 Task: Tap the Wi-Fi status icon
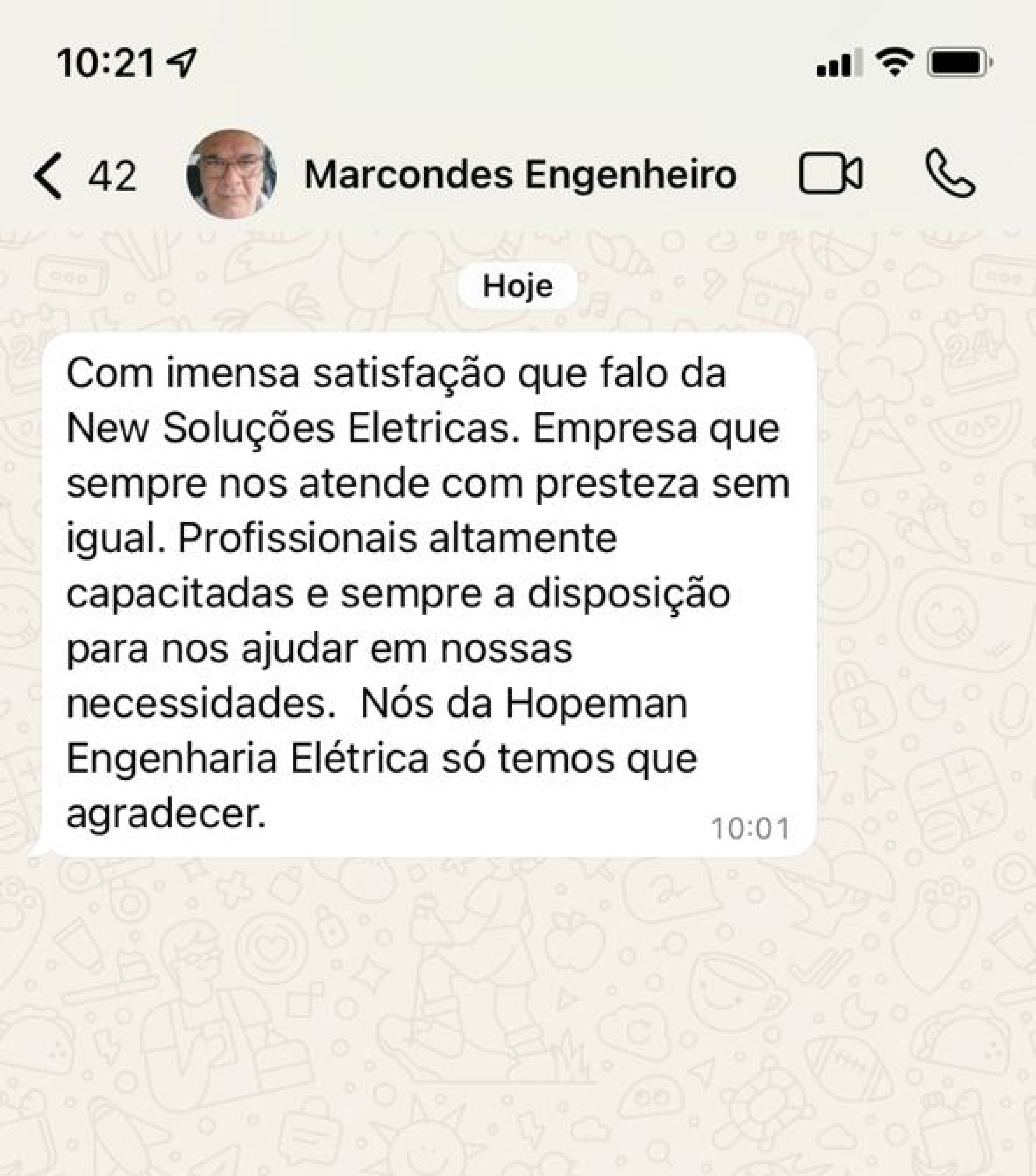(894, 62)
